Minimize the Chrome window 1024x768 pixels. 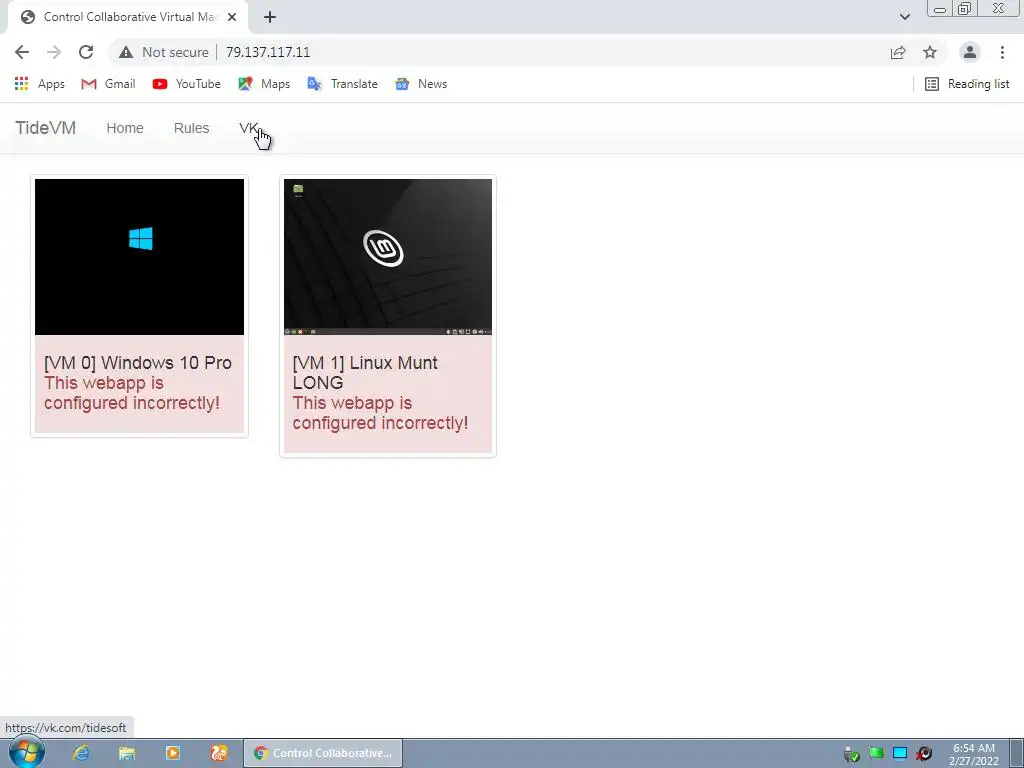tap(940, 9)
